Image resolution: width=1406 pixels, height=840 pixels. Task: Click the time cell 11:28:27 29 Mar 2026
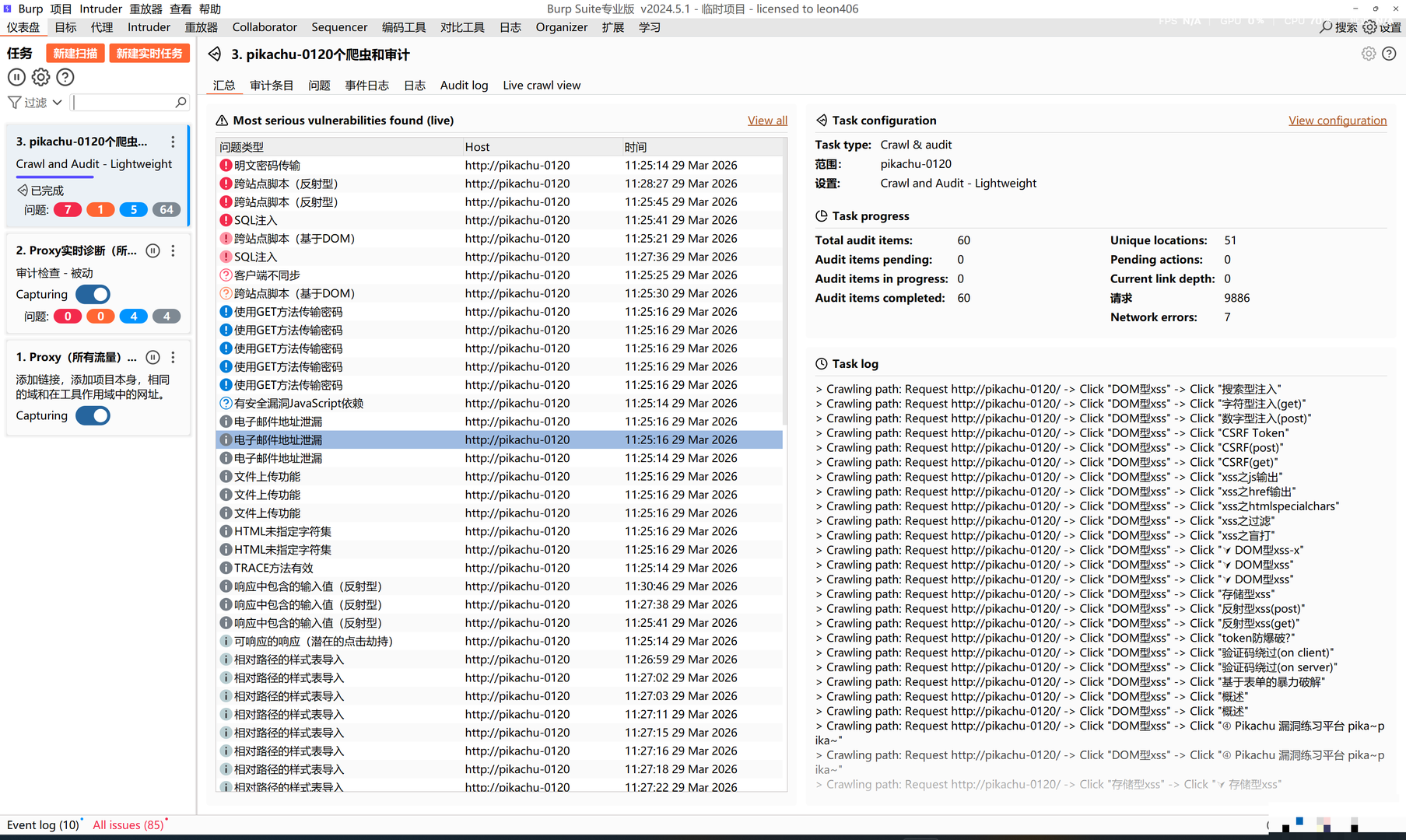coord(681,184)
